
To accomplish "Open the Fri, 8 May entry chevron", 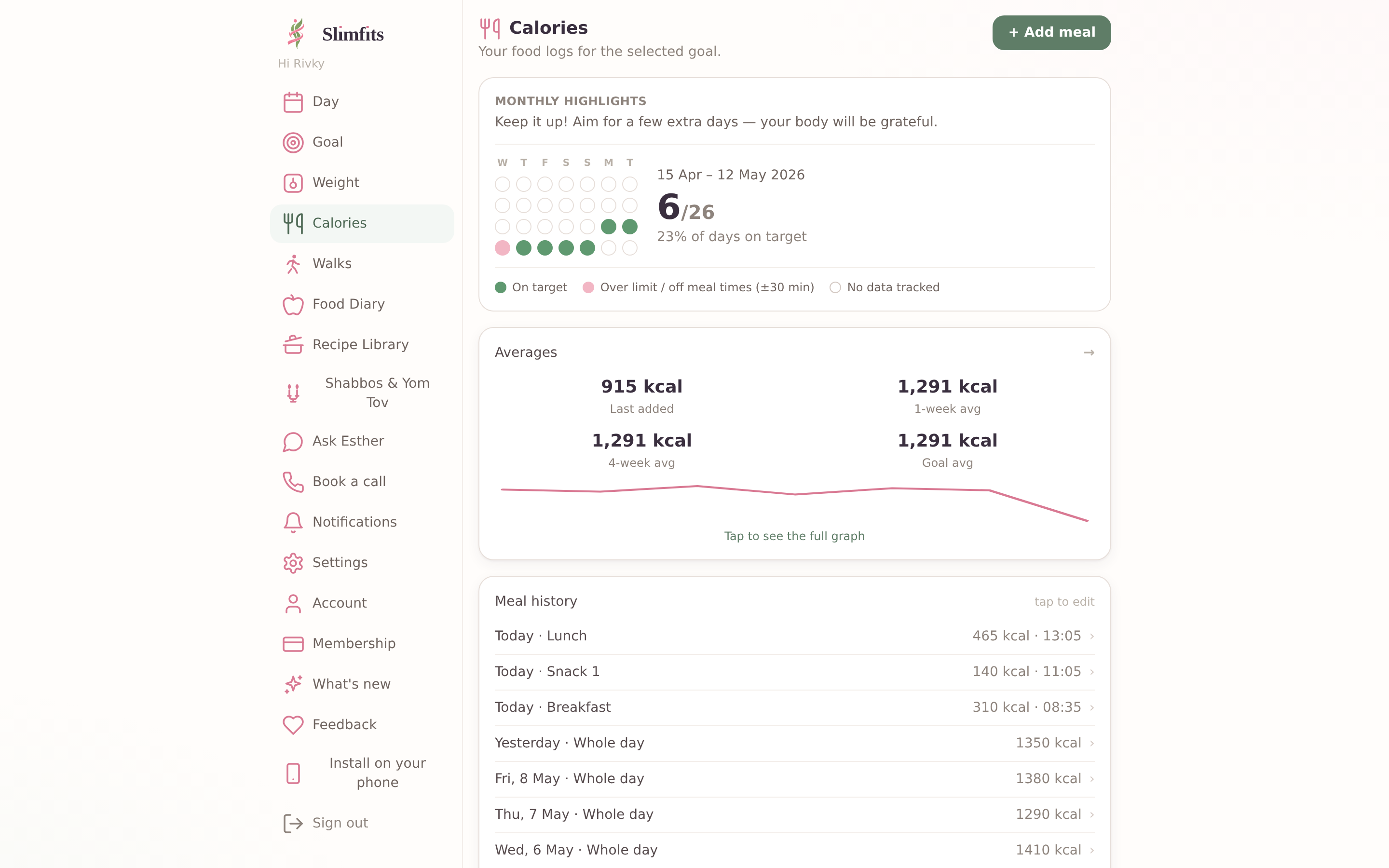I will 1092,779.
